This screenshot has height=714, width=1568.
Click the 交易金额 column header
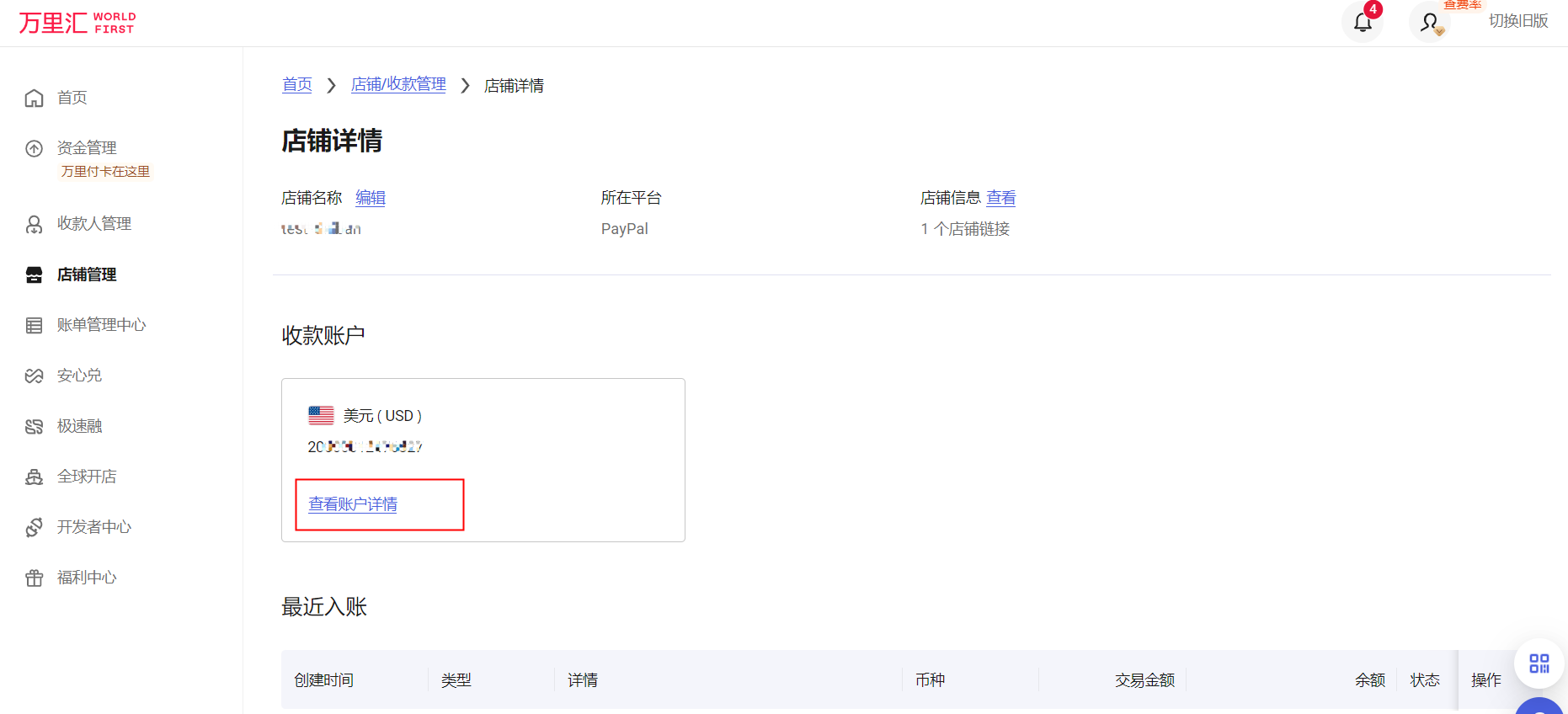click(1144, 680)
